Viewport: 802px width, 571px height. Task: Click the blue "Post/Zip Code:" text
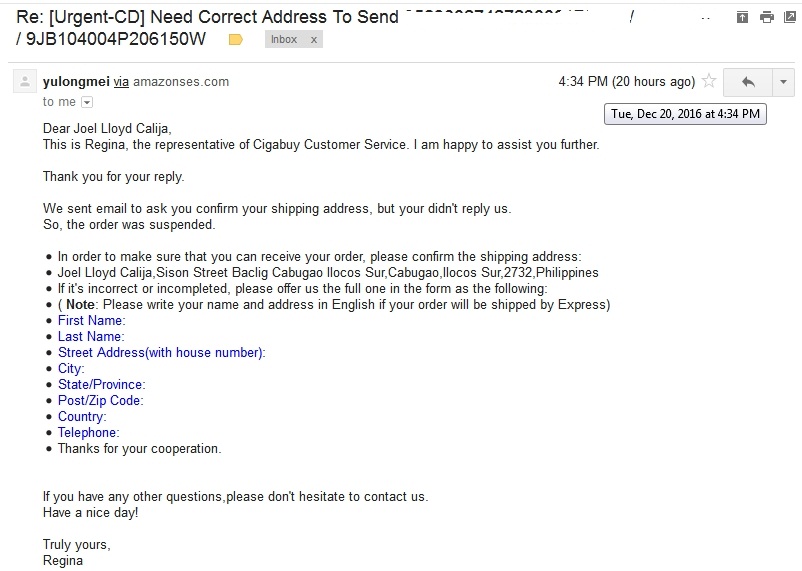point(100,400)
